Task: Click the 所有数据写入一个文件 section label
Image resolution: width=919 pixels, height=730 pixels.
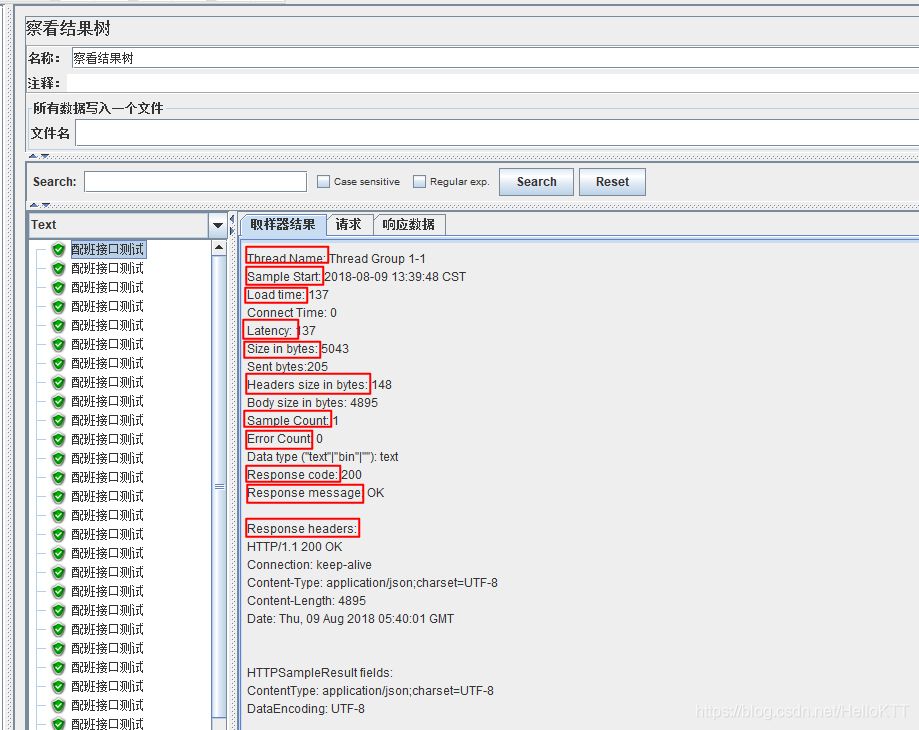Action: (x=98, y=108)
